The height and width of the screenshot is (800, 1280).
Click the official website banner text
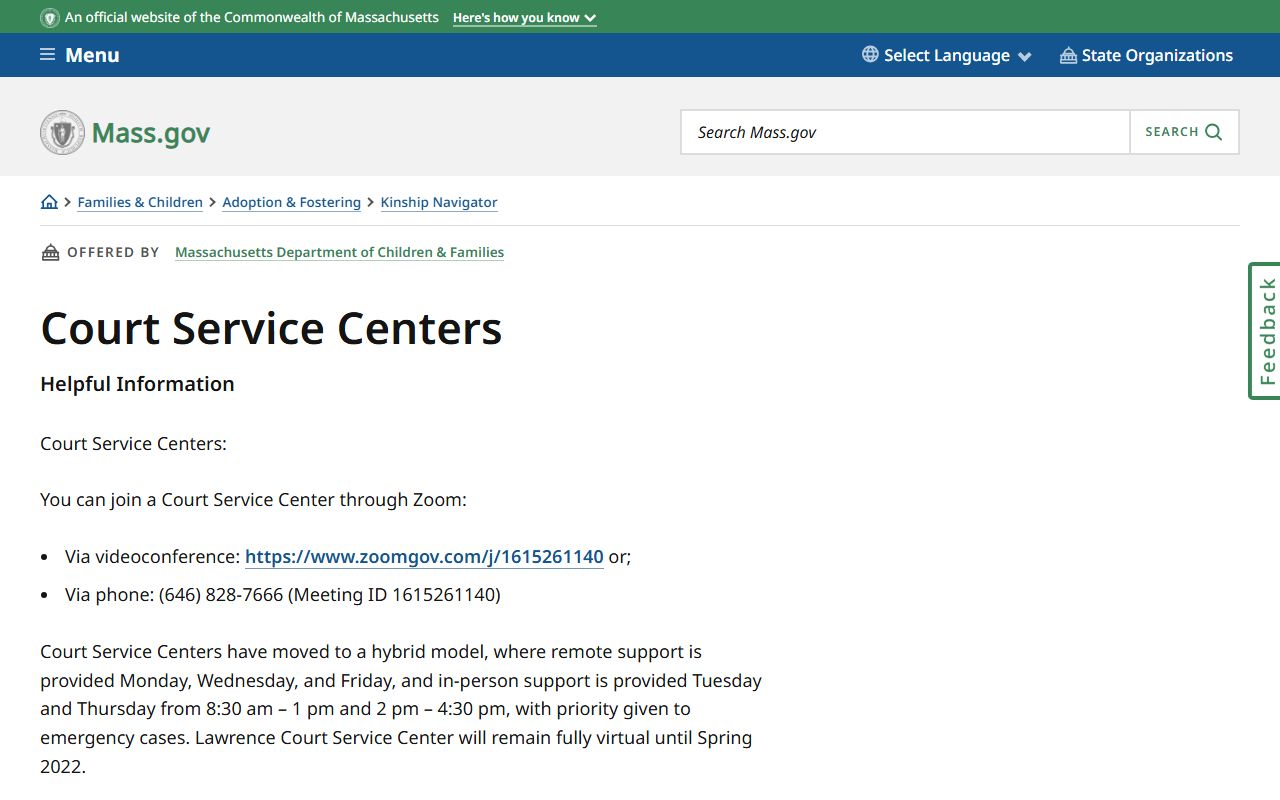tap(252, 18)
